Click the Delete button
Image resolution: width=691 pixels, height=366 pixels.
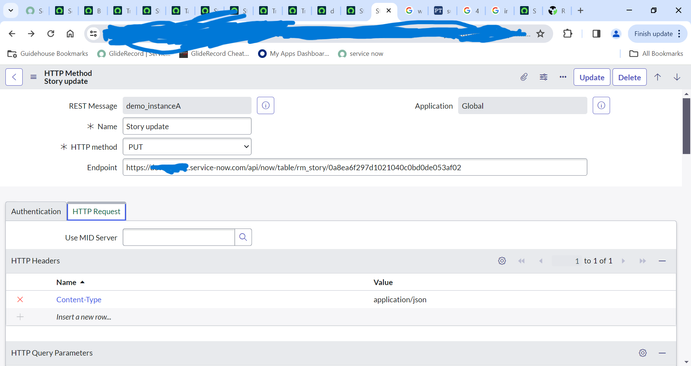[629, 78]
